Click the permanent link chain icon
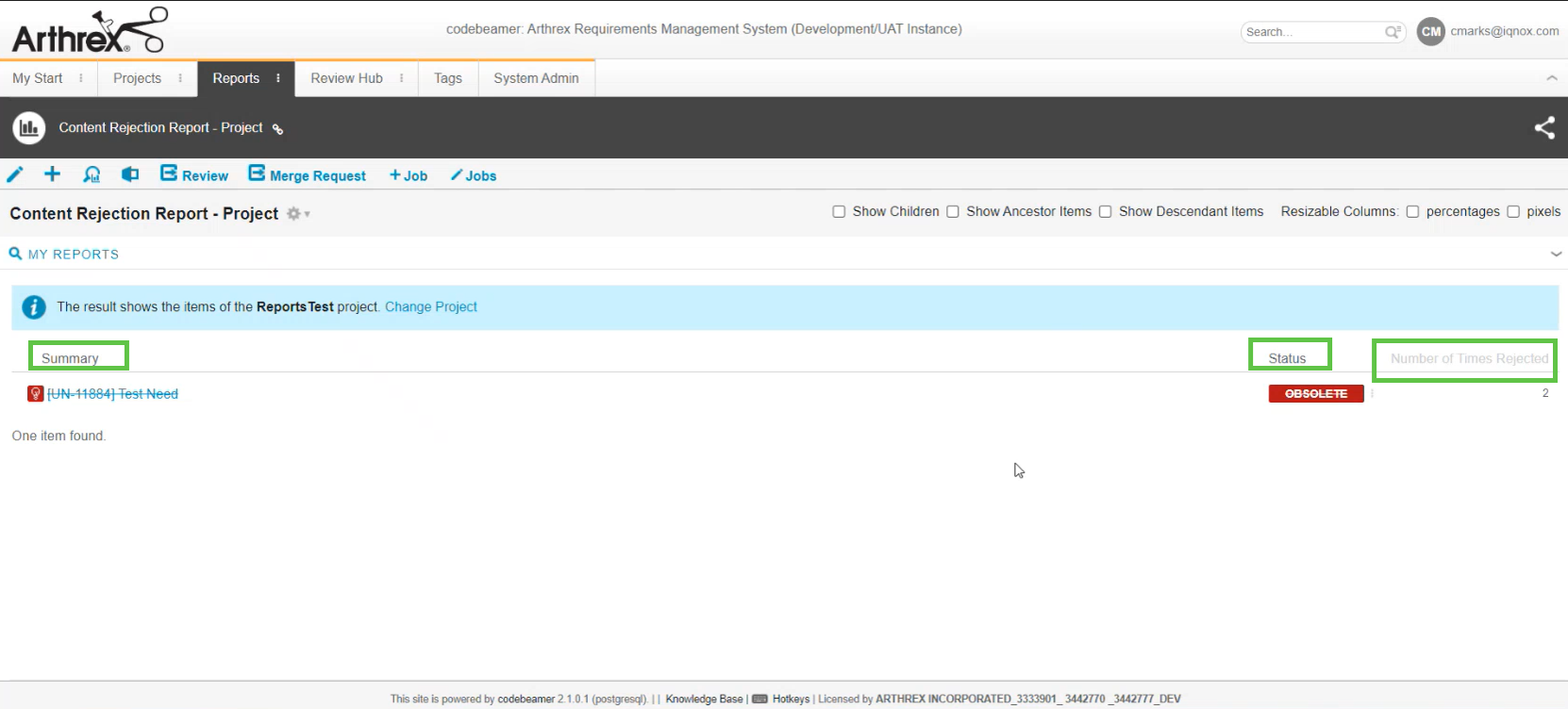This screenshot has height=709, width=1568. coord(277,129)
